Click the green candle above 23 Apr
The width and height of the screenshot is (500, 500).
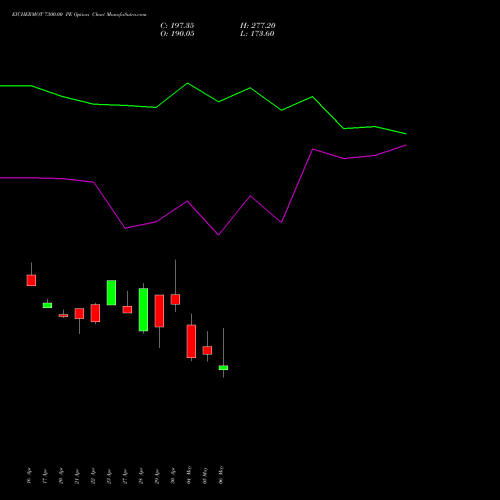(x=111, y=293)
